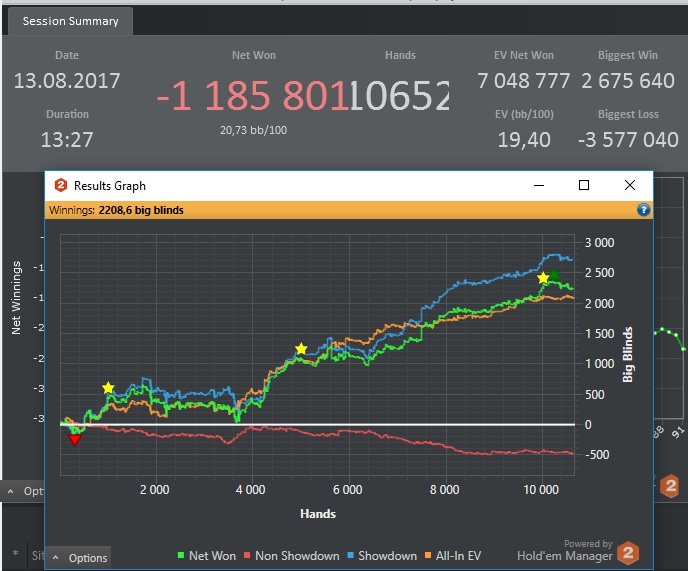
Task: Maximize the Results Graph window
Action: coord(584,185)
